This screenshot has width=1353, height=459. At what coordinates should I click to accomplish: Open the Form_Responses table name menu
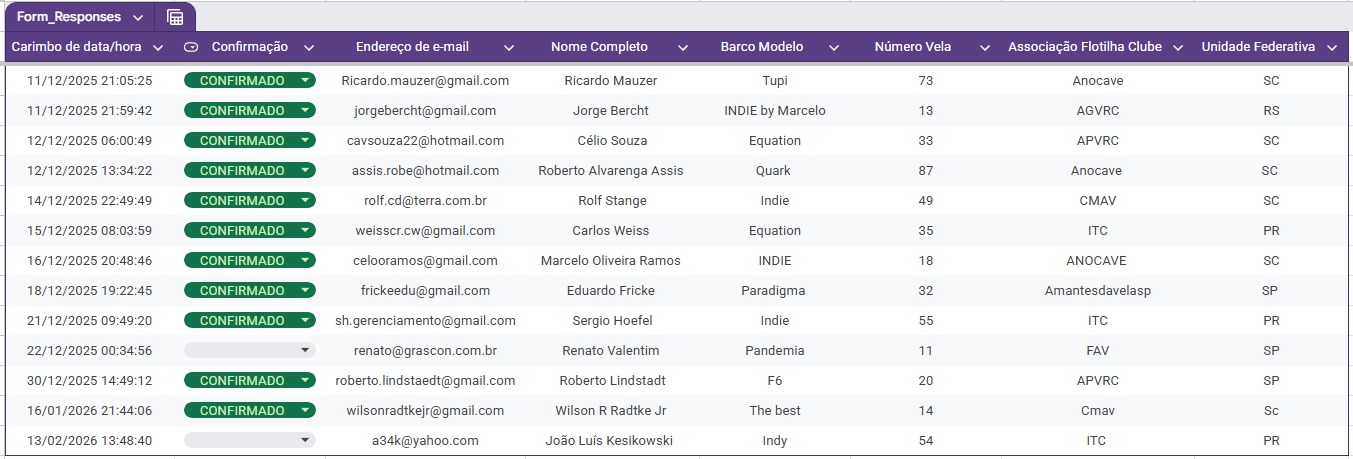137,18
